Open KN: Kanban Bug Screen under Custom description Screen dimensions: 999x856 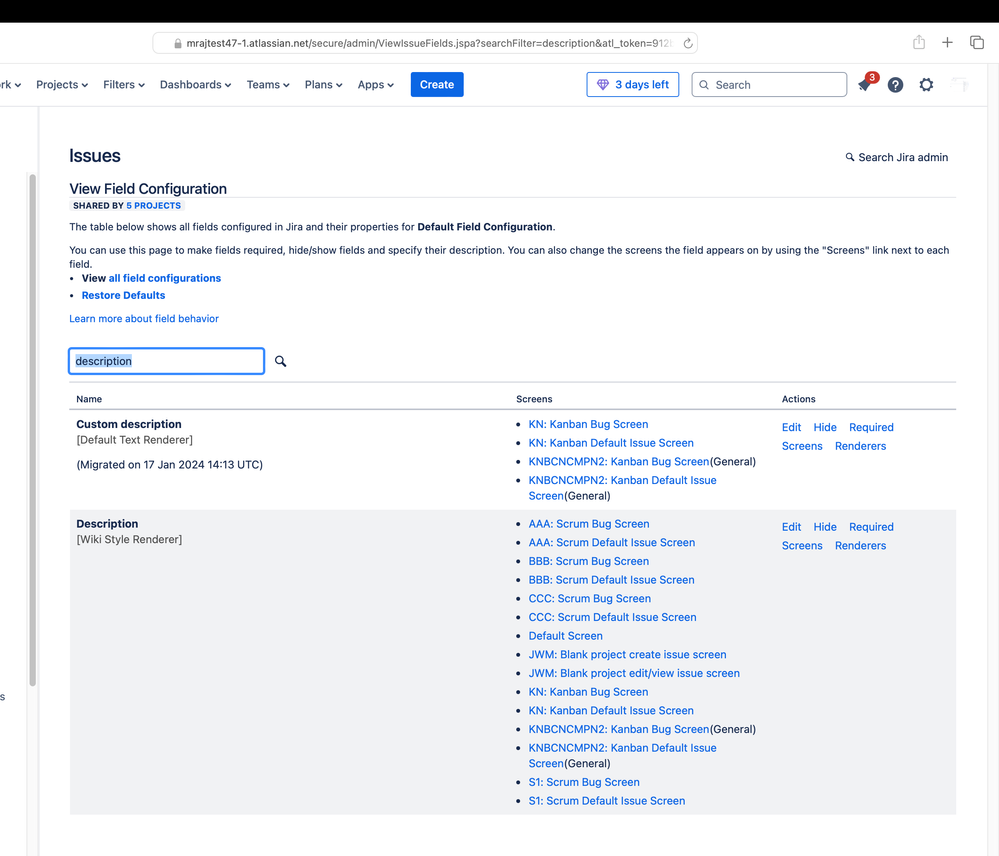click(x=588, y=424)
